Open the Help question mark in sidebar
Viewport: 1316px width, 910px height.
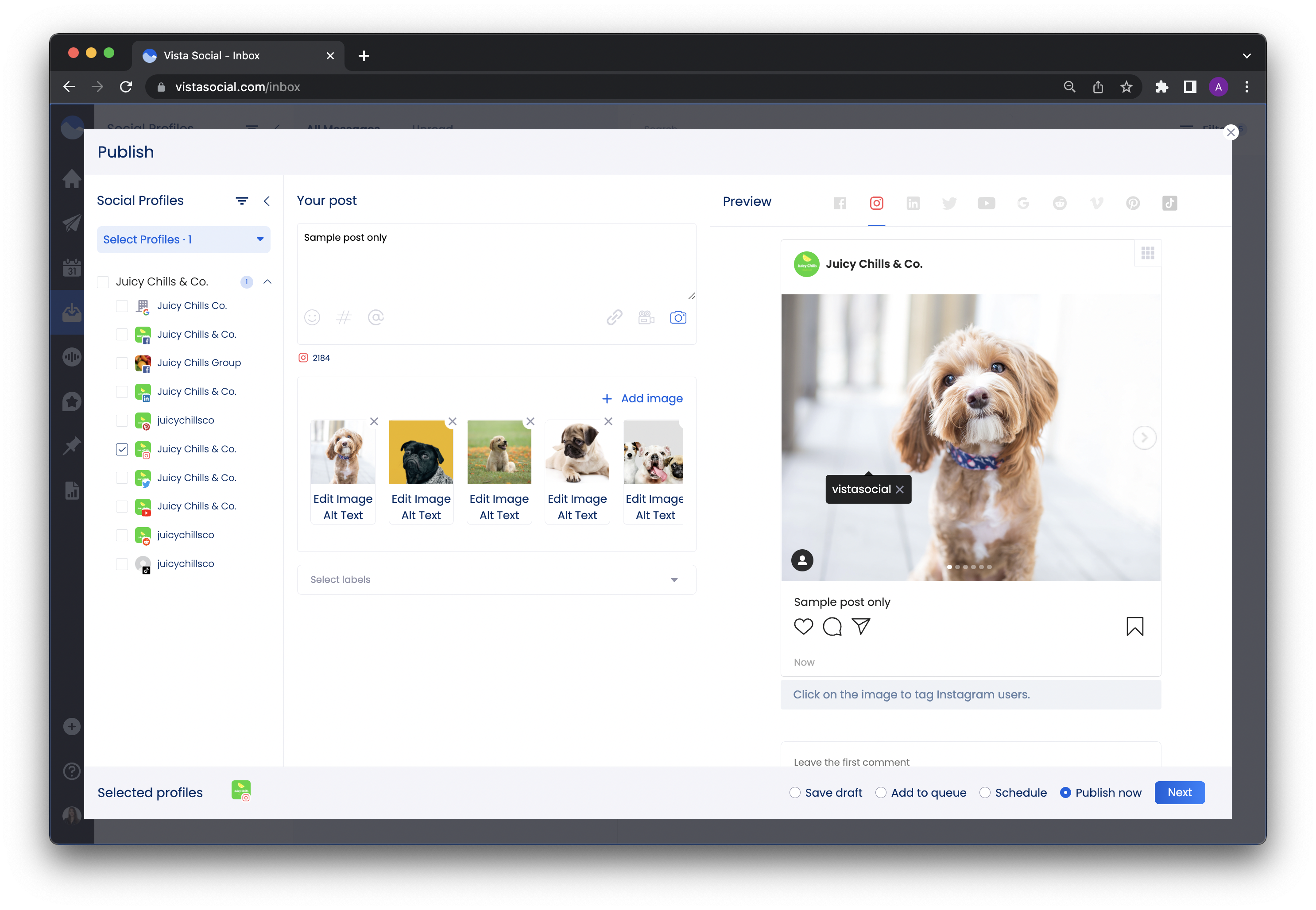point(72,771)
